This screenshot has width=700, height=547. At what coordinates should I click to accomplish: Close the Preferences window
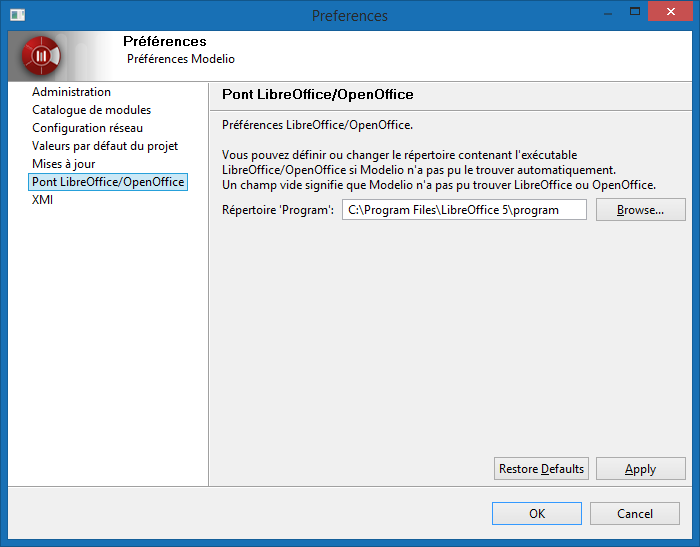pyautogui.click(x=671, y=12)
